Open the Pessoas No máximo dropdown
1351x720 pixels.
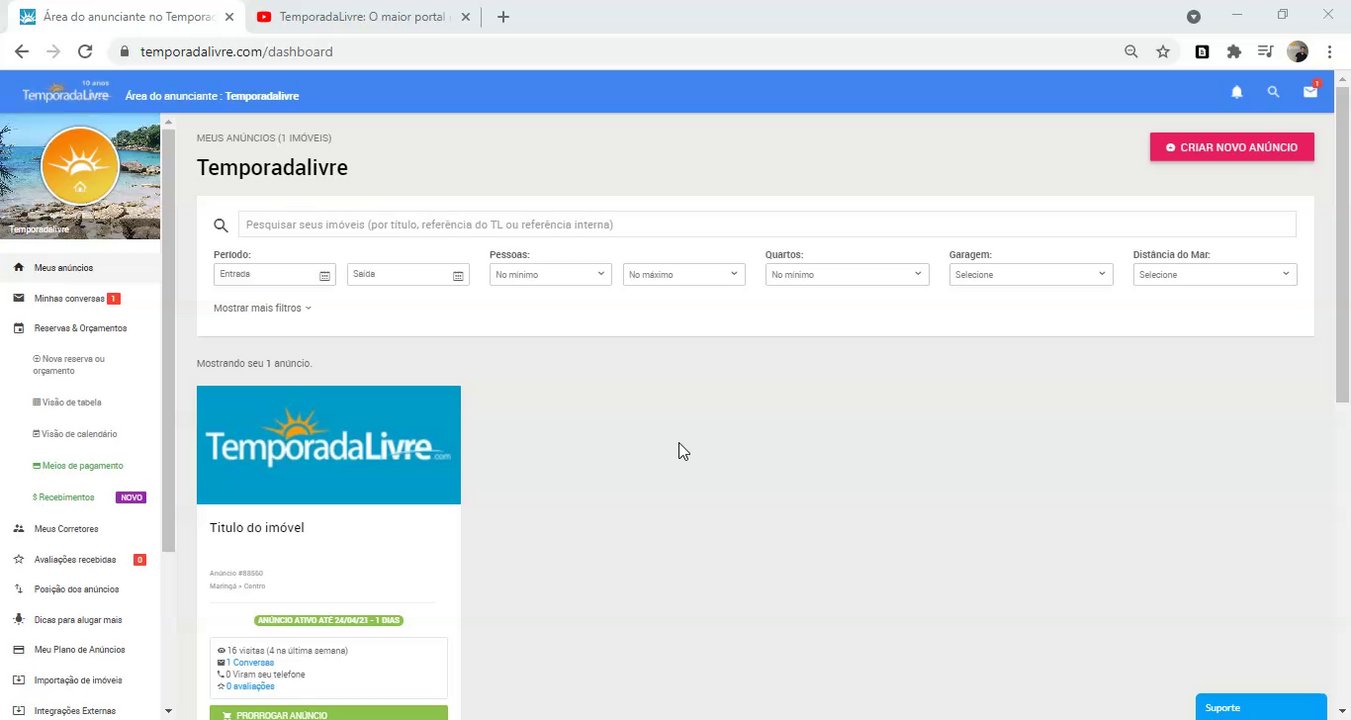click(x=684, y=274)
